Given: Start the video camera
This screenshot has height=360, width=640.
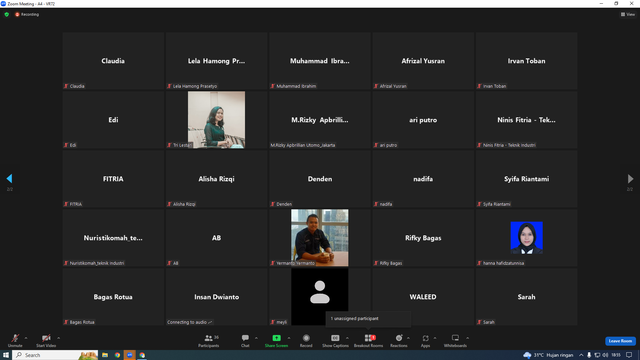Looking at the screenshot, I should click(x=46, y=340).
